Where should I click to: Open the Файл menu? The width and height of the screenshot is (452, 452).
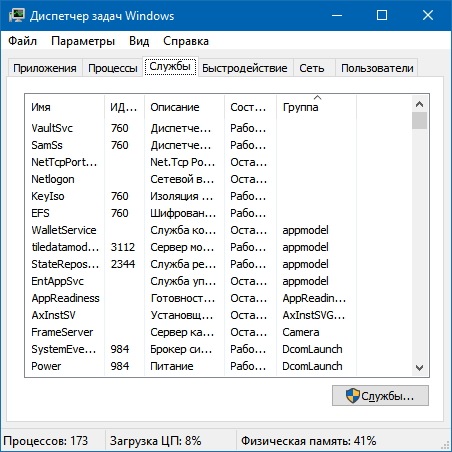coord(22,41)
